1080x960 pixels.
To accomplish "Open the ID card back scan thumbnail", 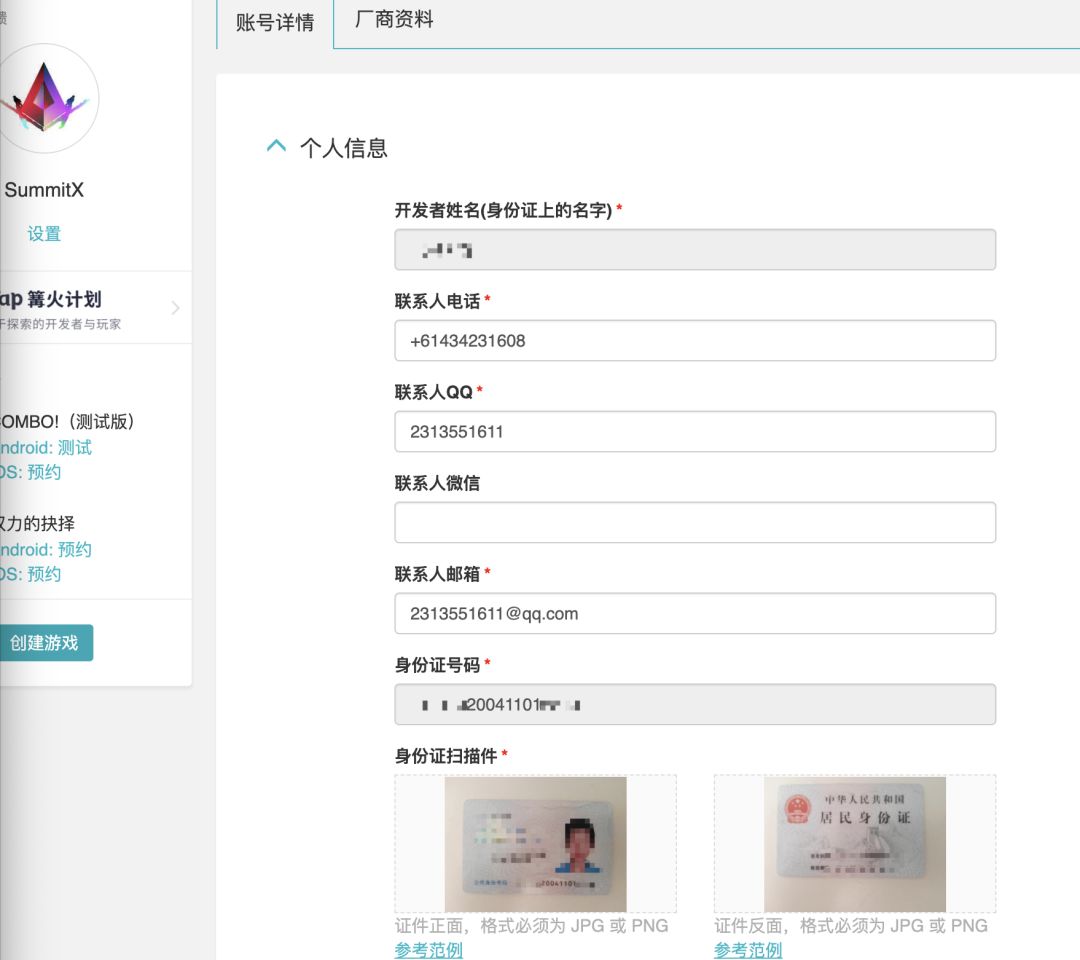I will point(855,844).
